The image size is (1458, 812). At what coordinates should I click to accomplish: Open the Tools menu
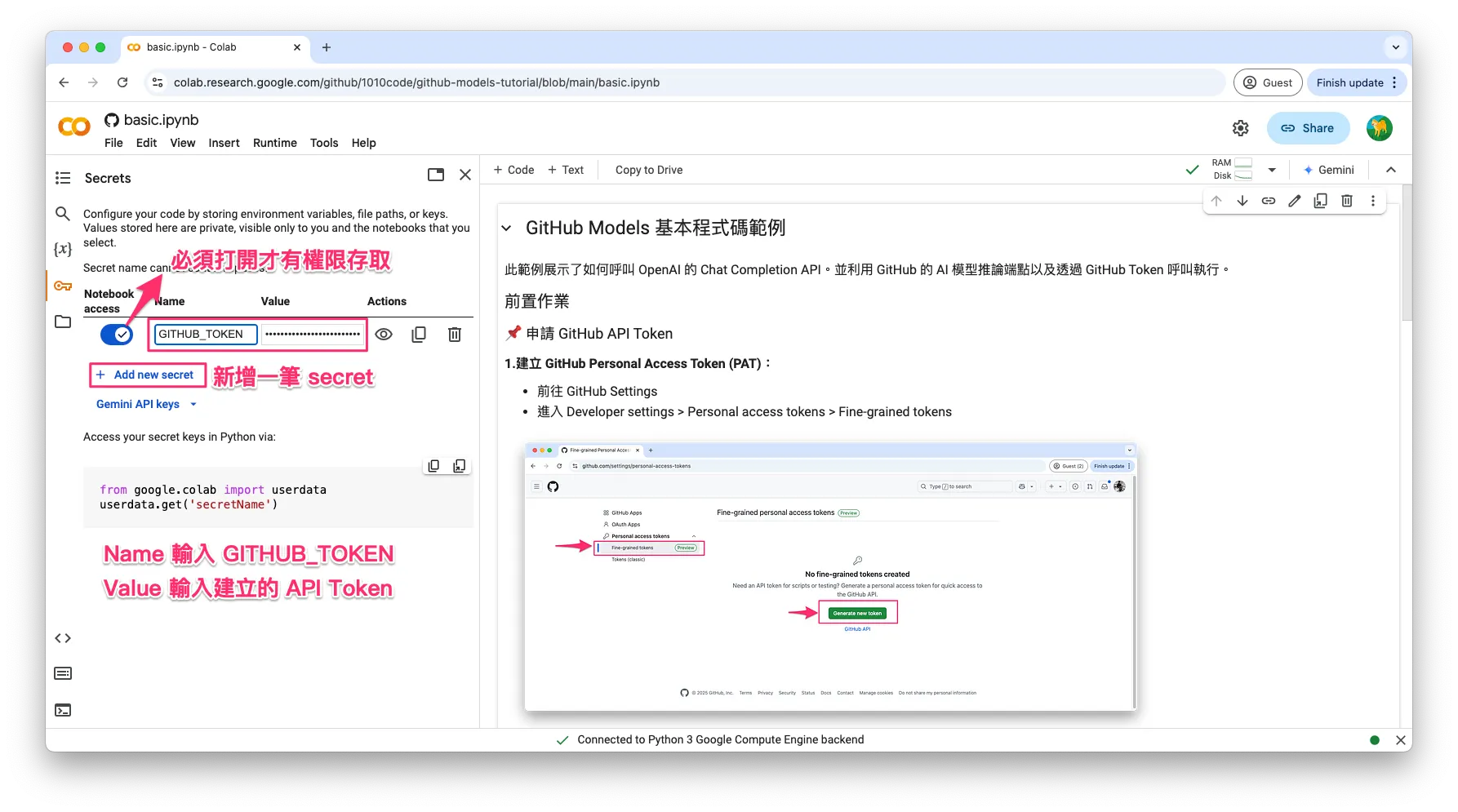tap(324, 143)
